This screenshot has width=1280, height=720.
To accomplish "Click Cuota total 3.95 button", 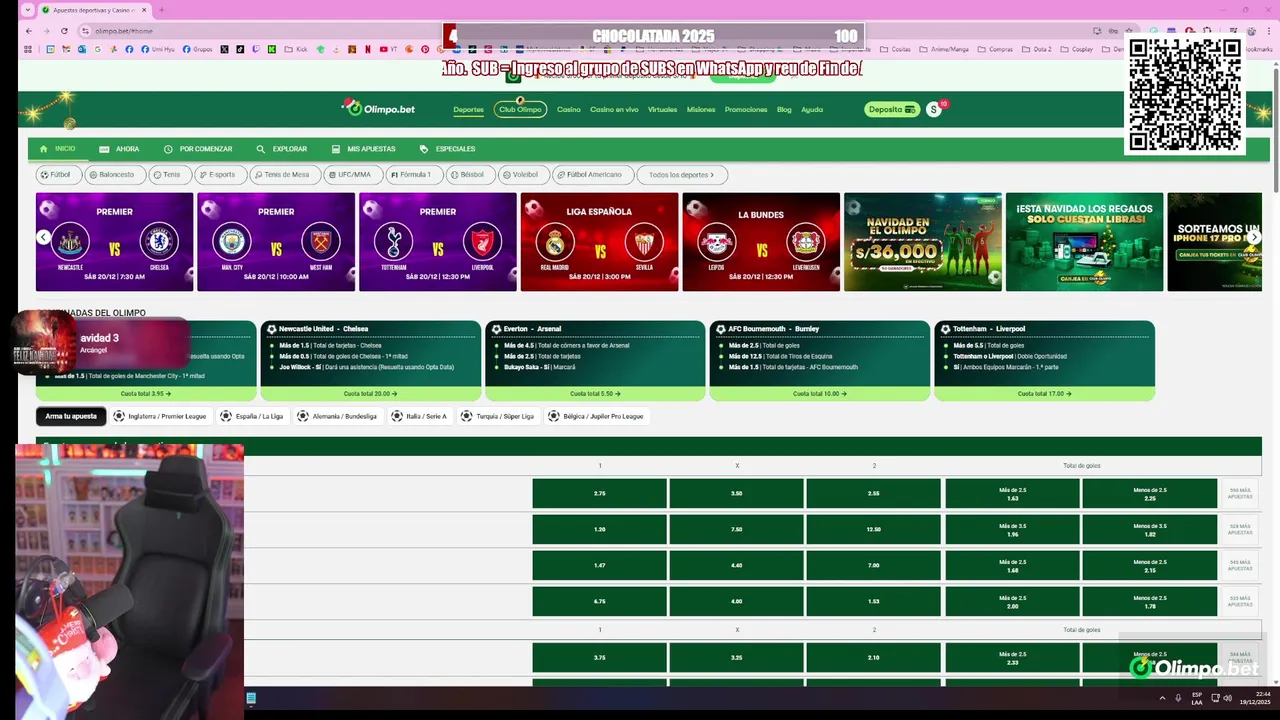I will pos(146,394).
